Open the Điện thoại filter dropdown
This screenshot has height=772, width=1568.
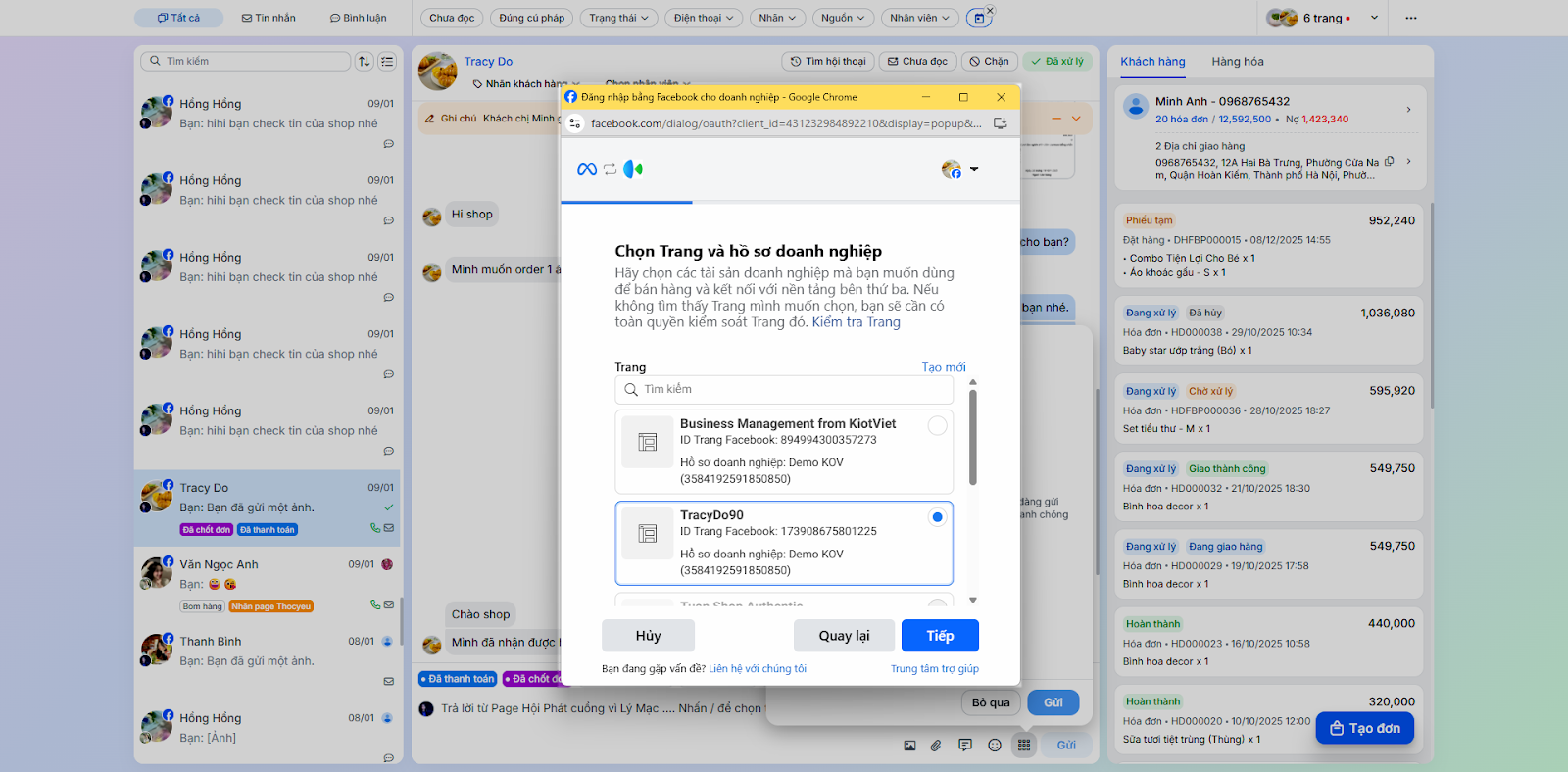704,18
